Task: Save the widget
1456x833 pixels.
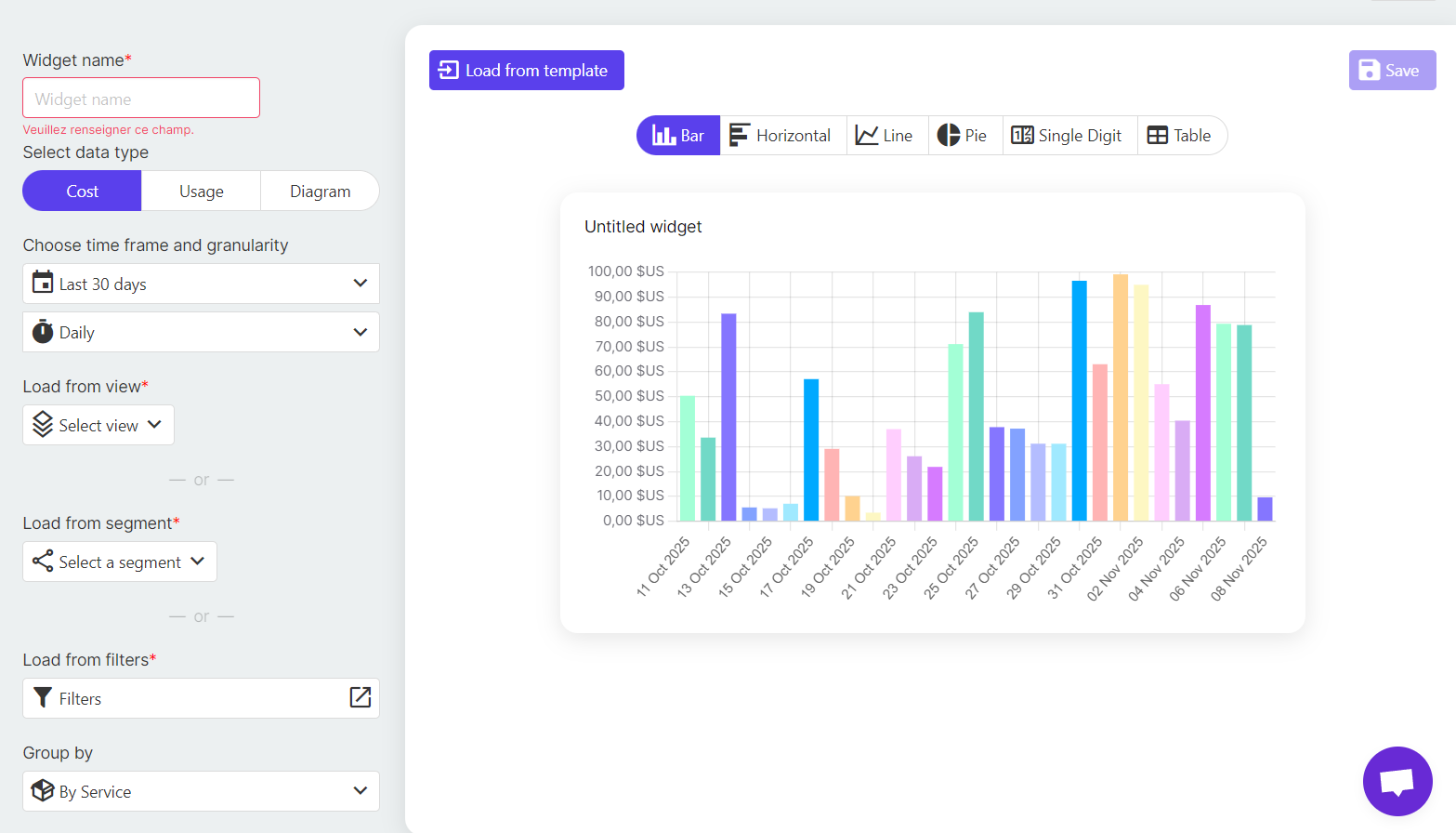Action: point(1391,70)
